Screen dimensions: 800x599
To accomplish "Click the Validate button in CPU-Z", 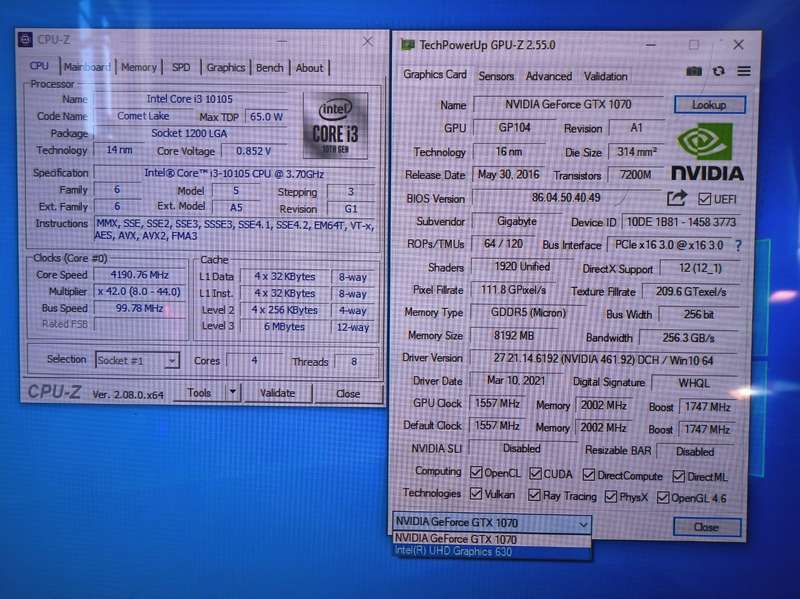I will point(278,393).
